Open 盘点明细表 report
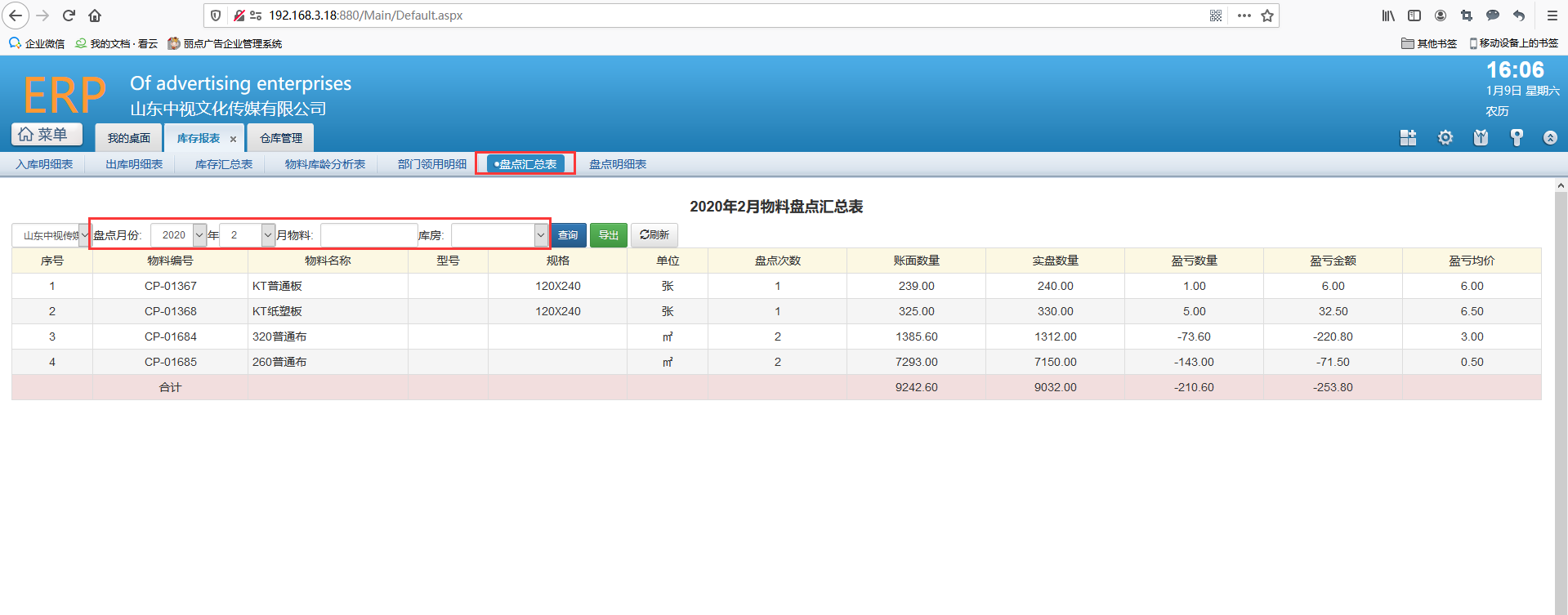Viewport: 1568px width, 615px height. [x=618, y=164]
